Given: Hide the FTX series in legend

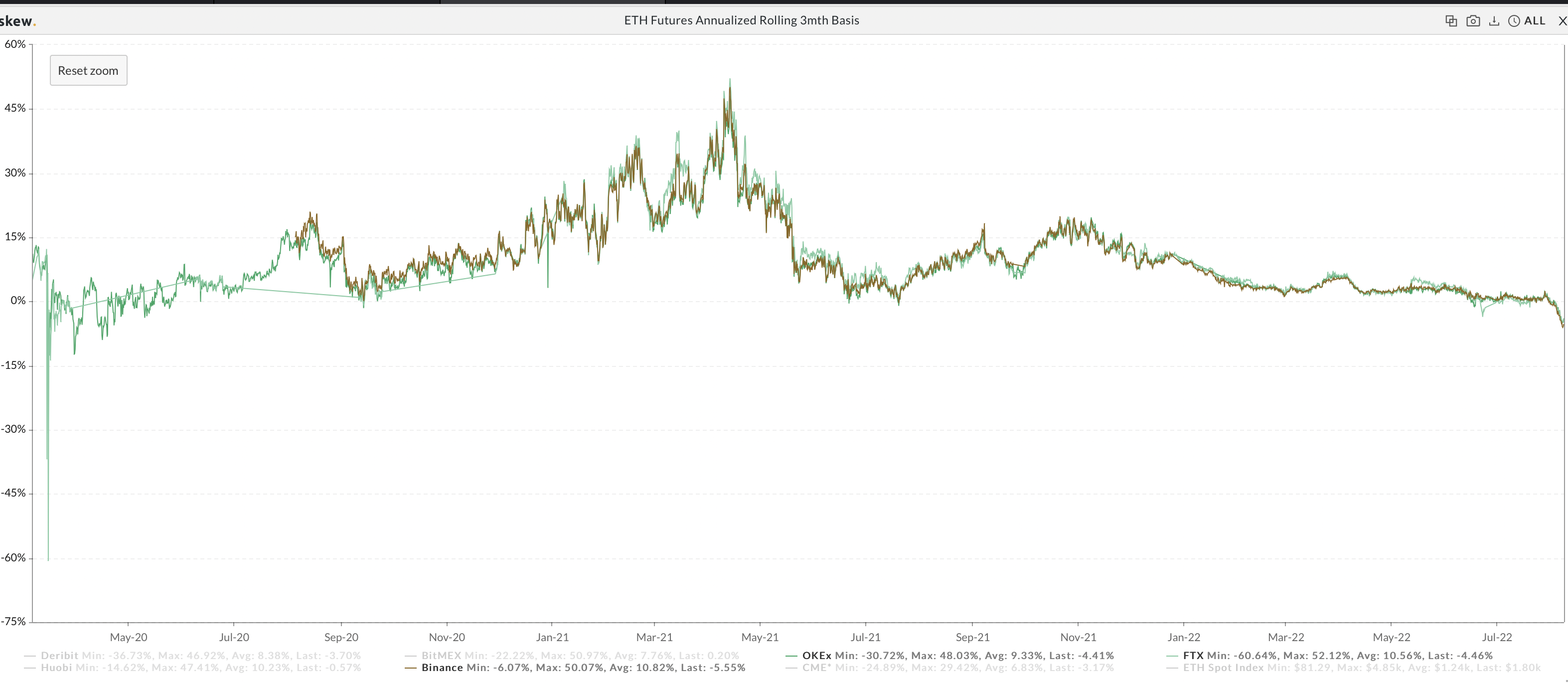Looking at the screenshot, I should point(1329,656).
